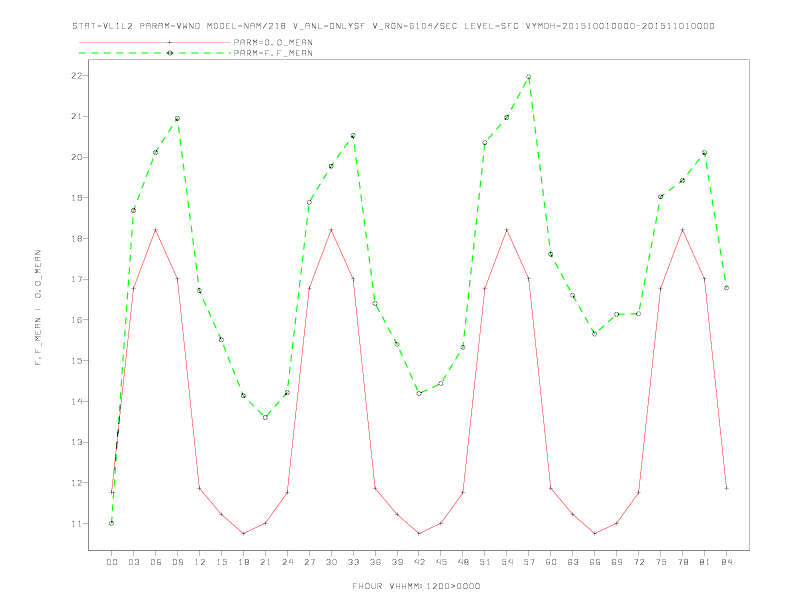Click x-axis forecast hour label 72

click(x=638, y=562)
